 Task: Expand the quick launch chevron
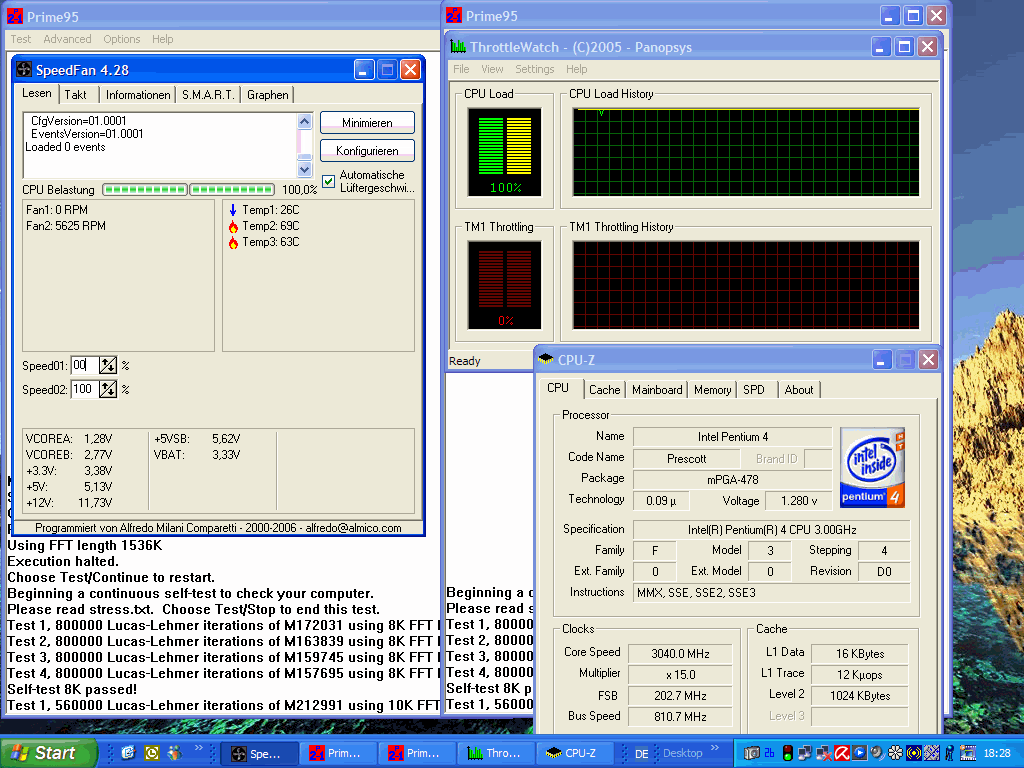(x=198, y=748)
